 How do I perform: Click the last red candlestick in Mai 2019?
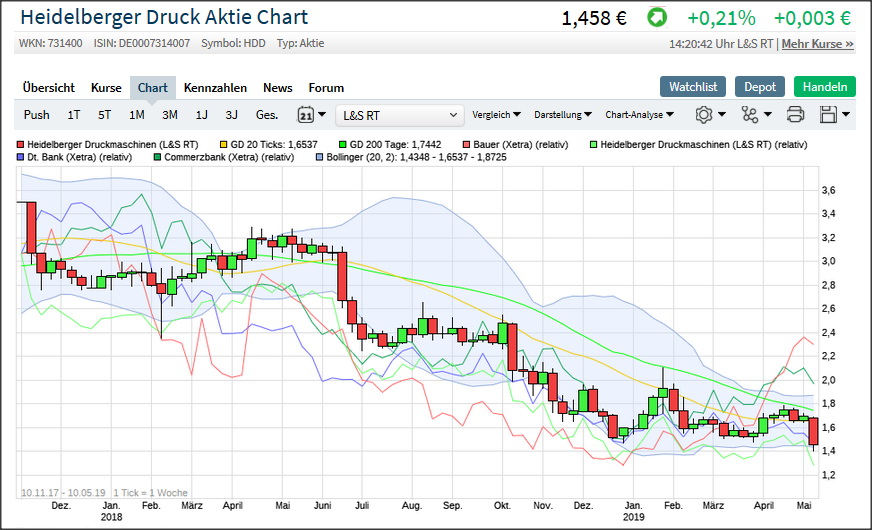814,432
